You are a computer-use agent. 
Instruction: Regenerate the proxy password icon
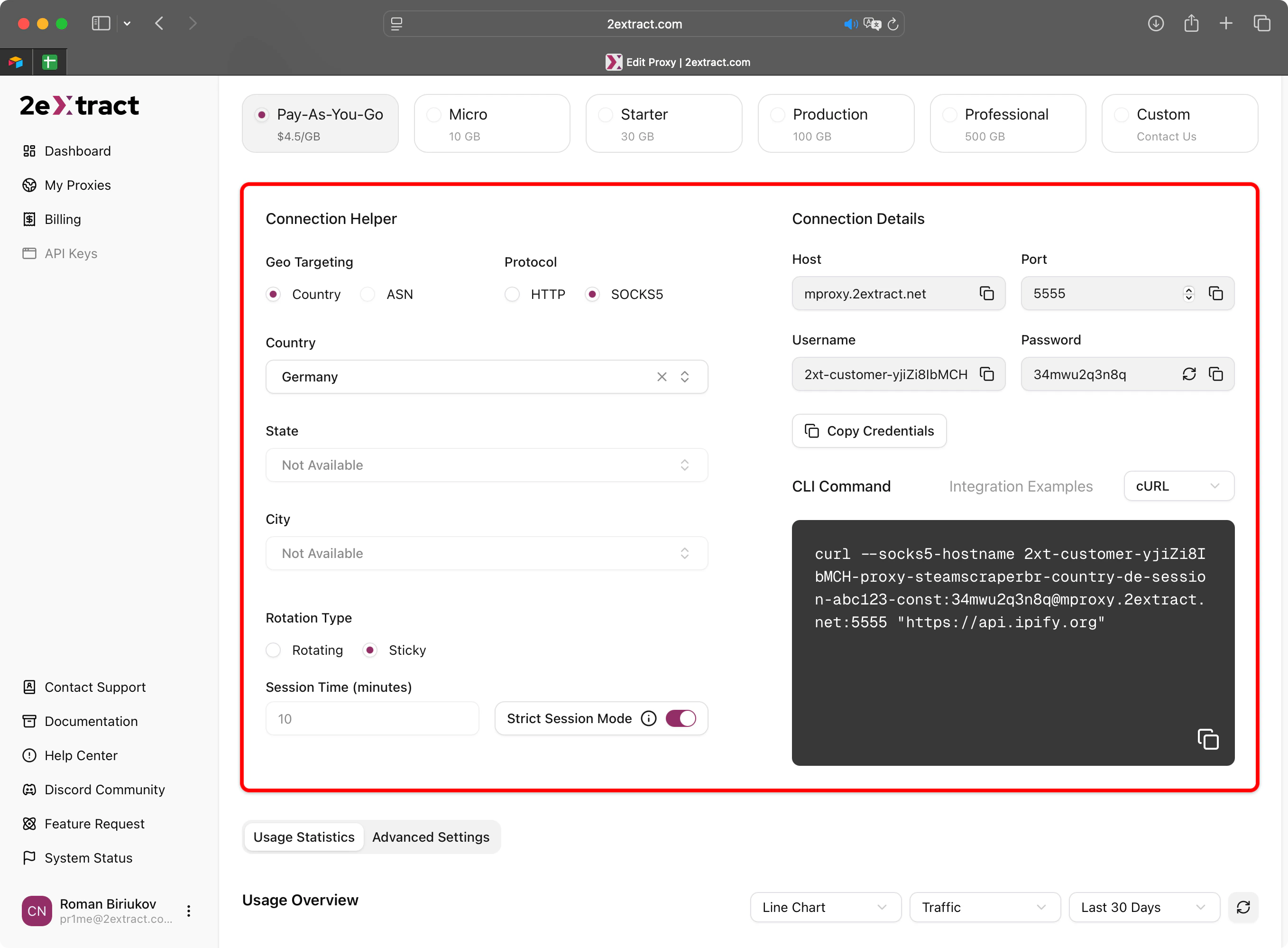coord(1189,374)
